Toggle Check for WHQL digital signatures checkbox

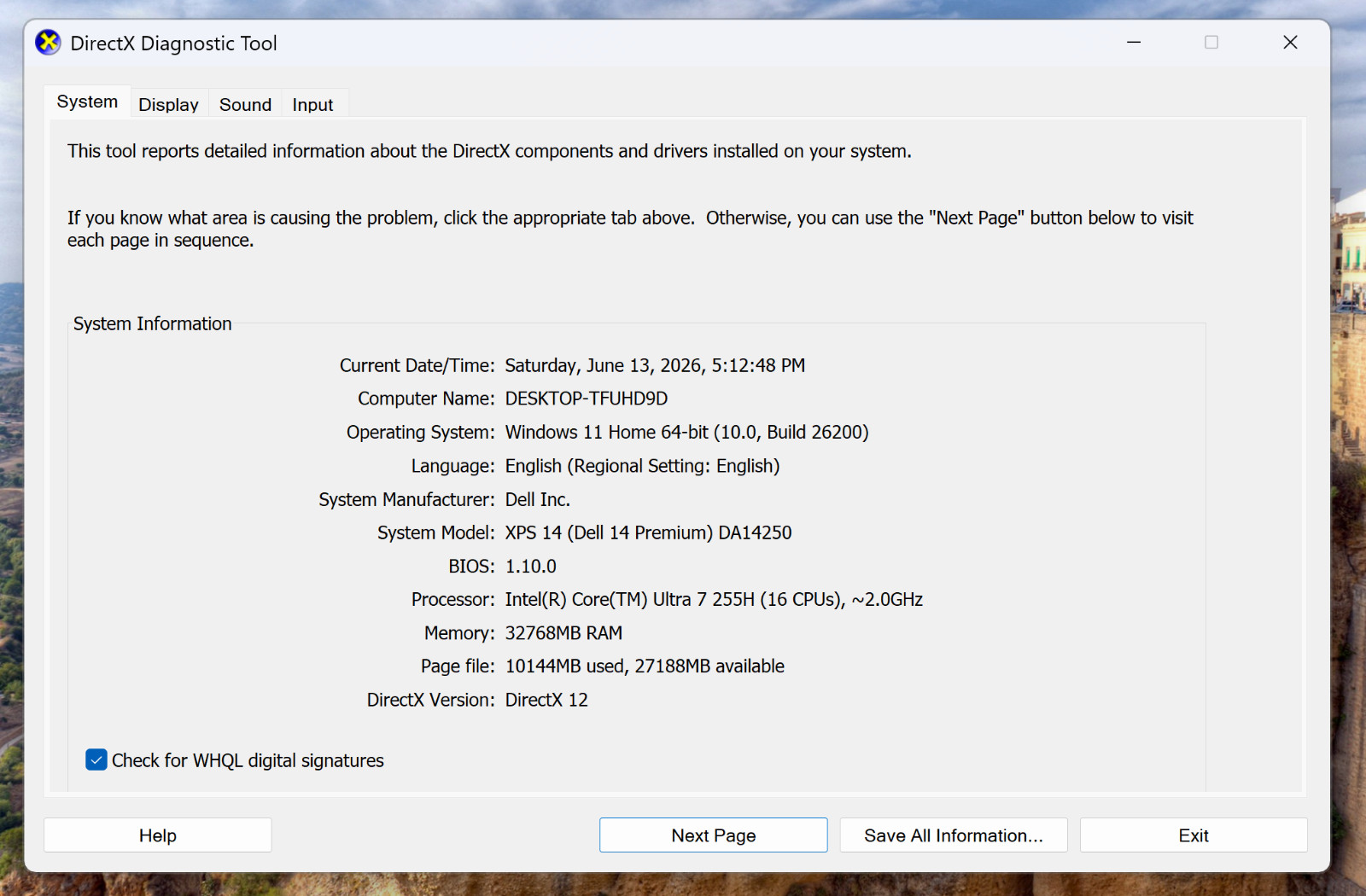coord(96,760)
